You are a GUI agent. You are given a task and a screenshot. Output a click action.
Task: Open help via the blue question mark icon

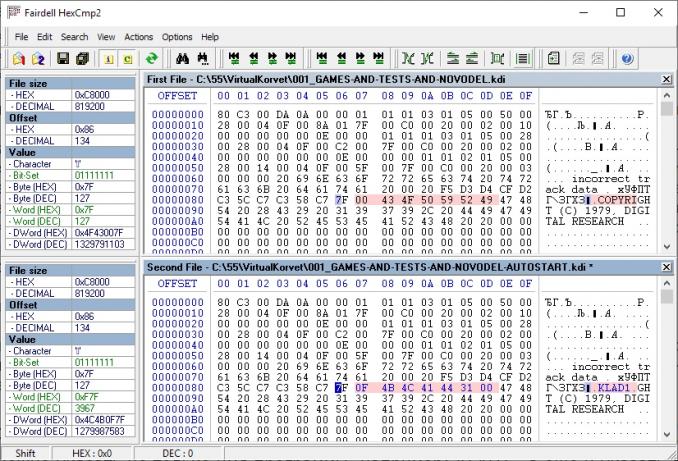[x=627, y=59]
